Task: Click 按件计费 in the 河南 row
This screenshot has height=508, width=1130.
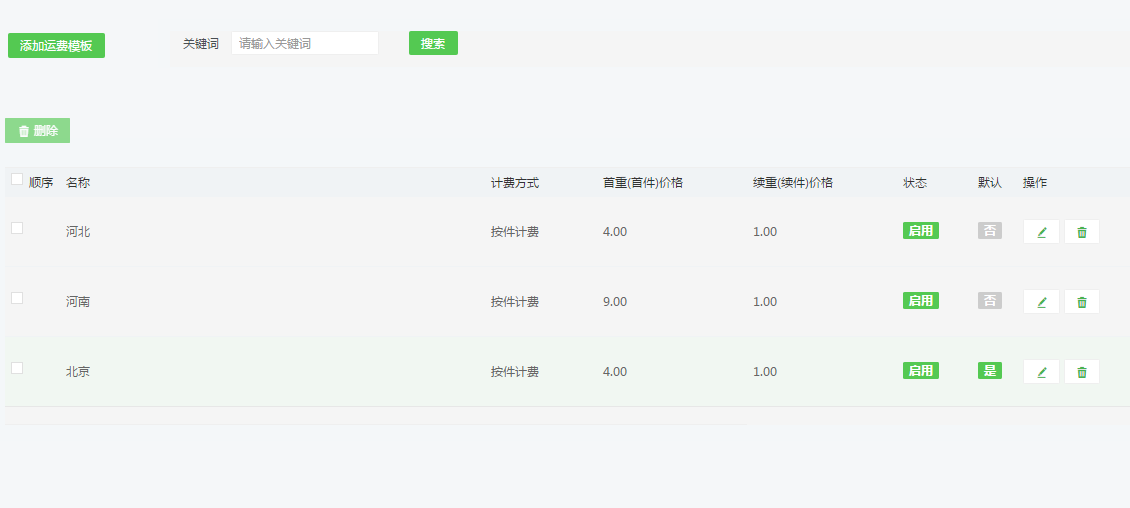Action: pos(515,302)
